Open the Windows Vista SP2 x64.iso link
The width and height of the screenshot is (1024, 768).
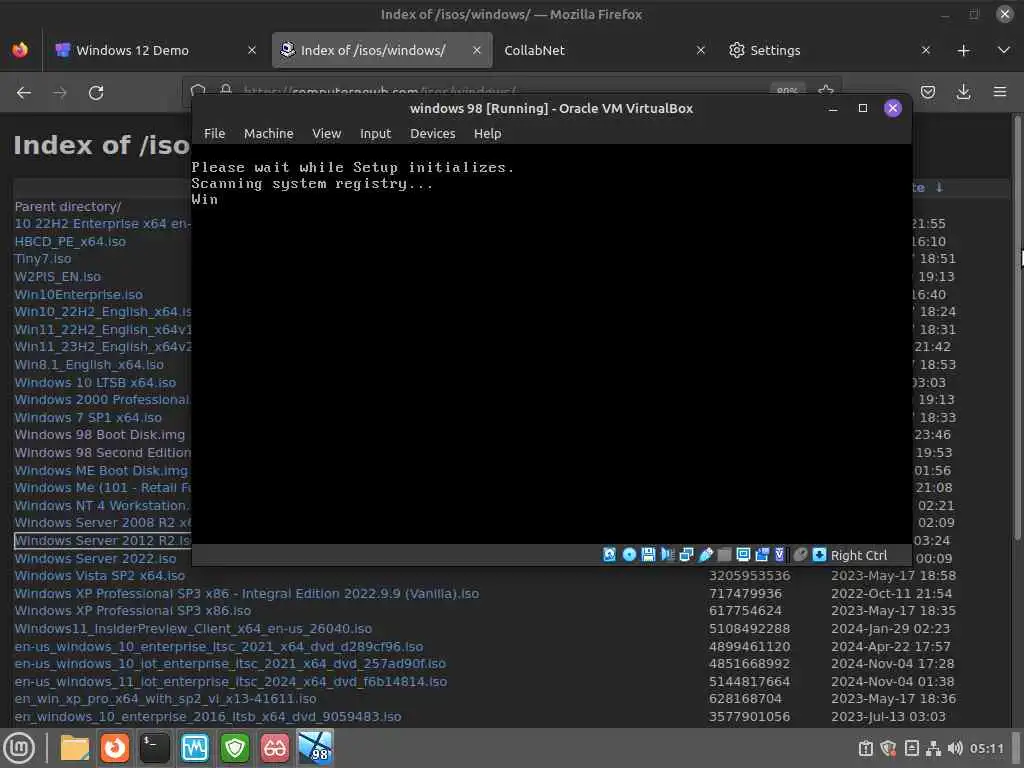99,575
